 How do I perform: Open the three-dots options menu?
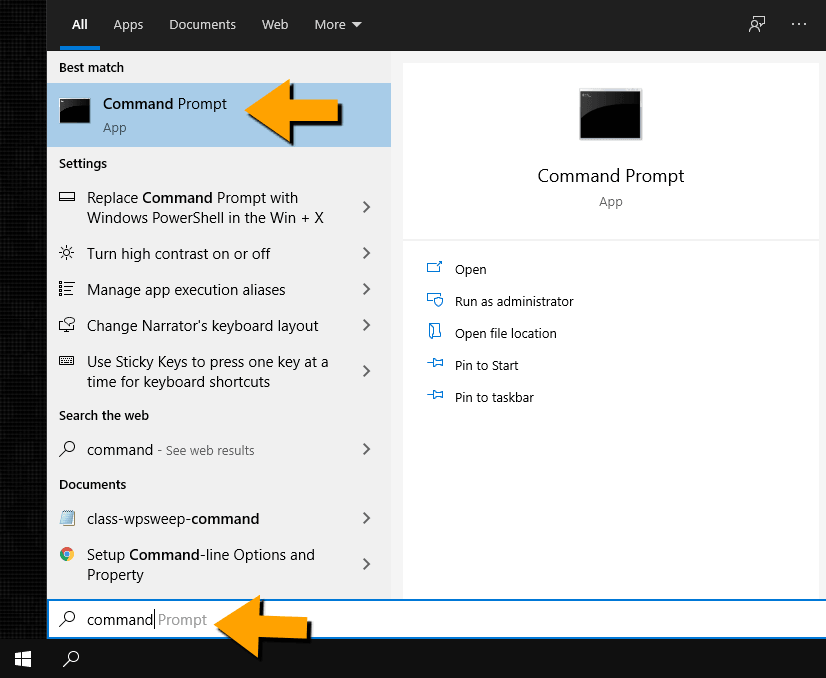pyautogui.click(x=798, y=24)
